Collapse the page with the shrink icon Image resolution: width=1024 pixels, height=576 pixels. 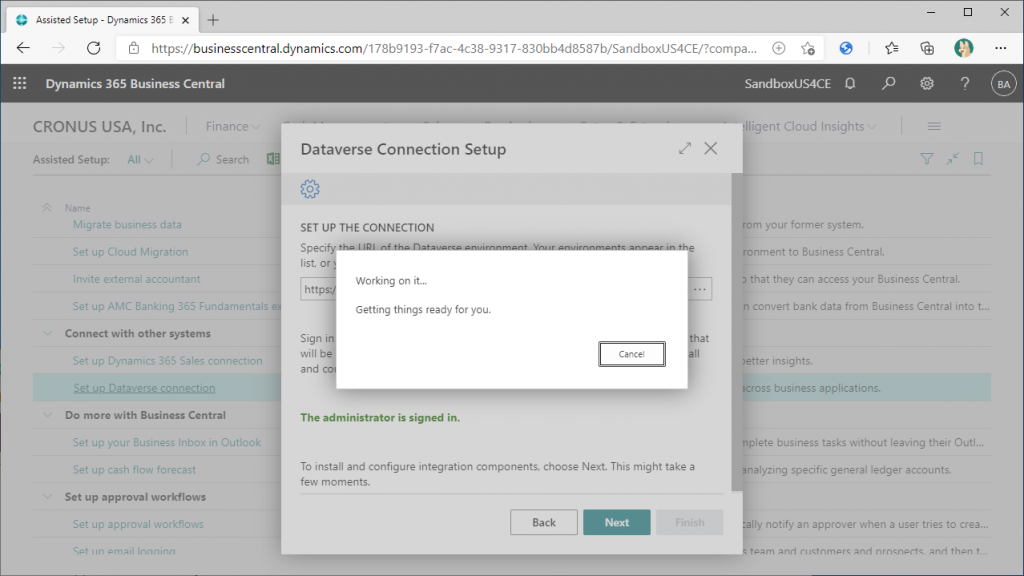[x=953, y=159]
